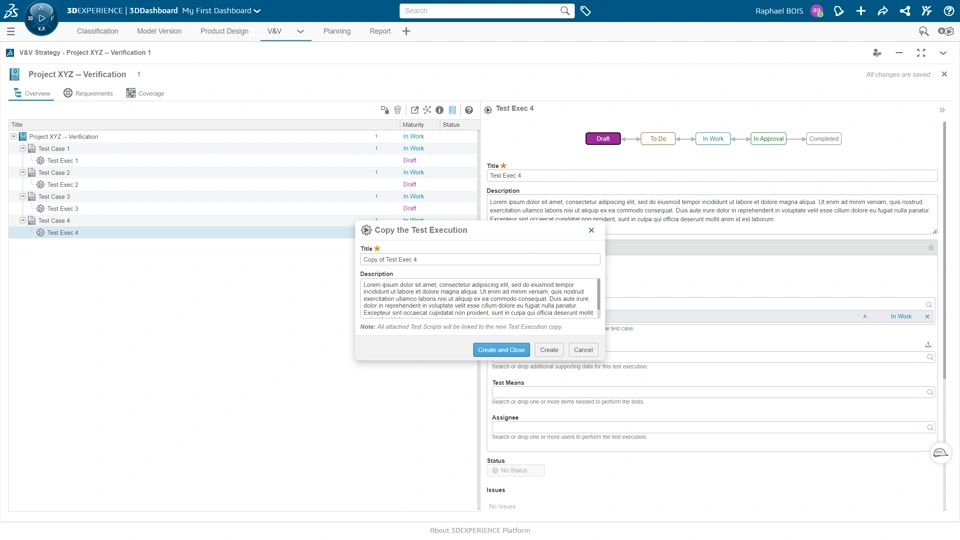Click the tag icon beside search
Screen dimensions: 960x540
tap(585, 11)
